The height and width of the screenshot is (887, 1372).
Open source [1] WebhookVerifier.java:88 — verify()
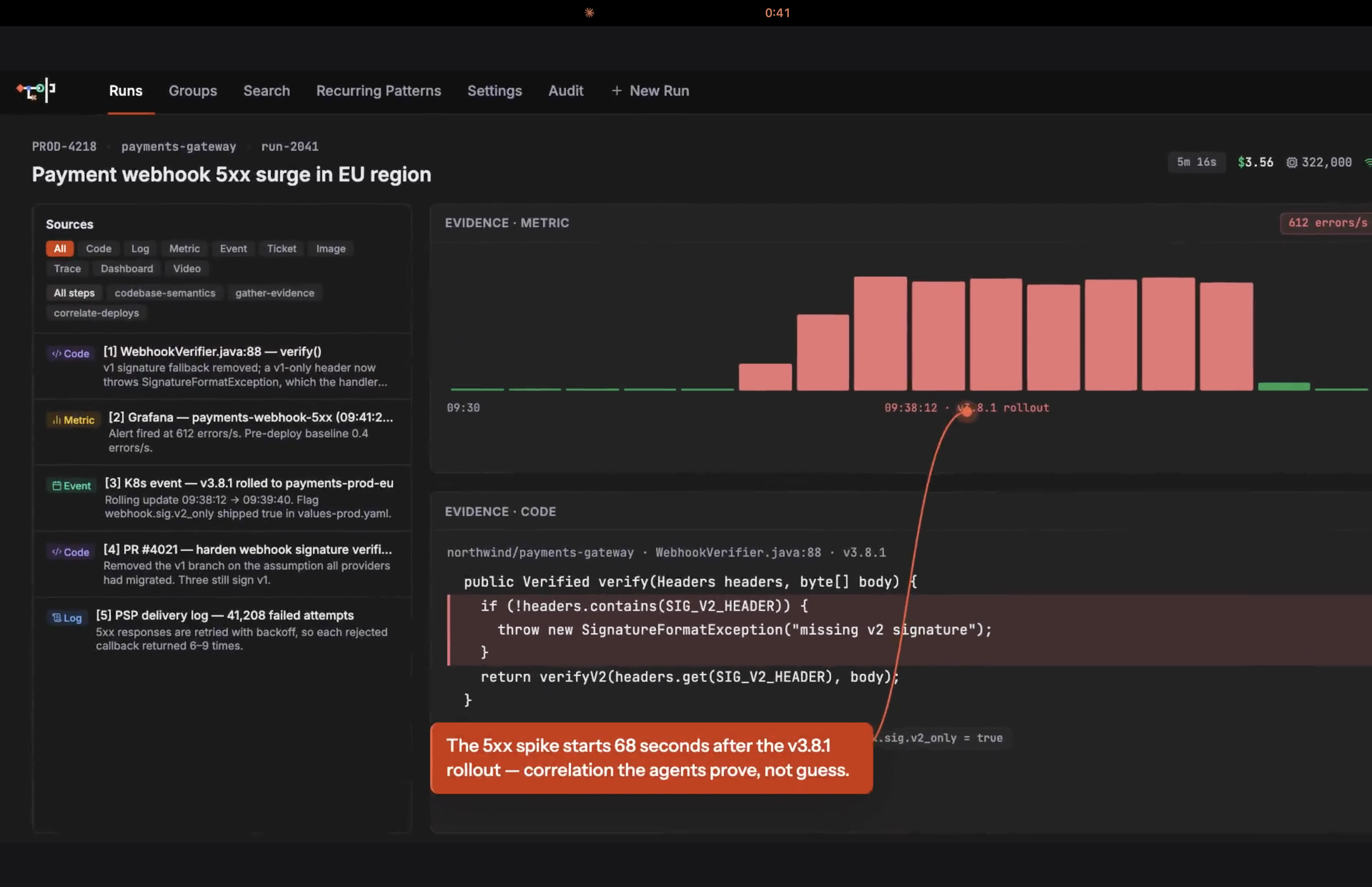pos(222,366)
